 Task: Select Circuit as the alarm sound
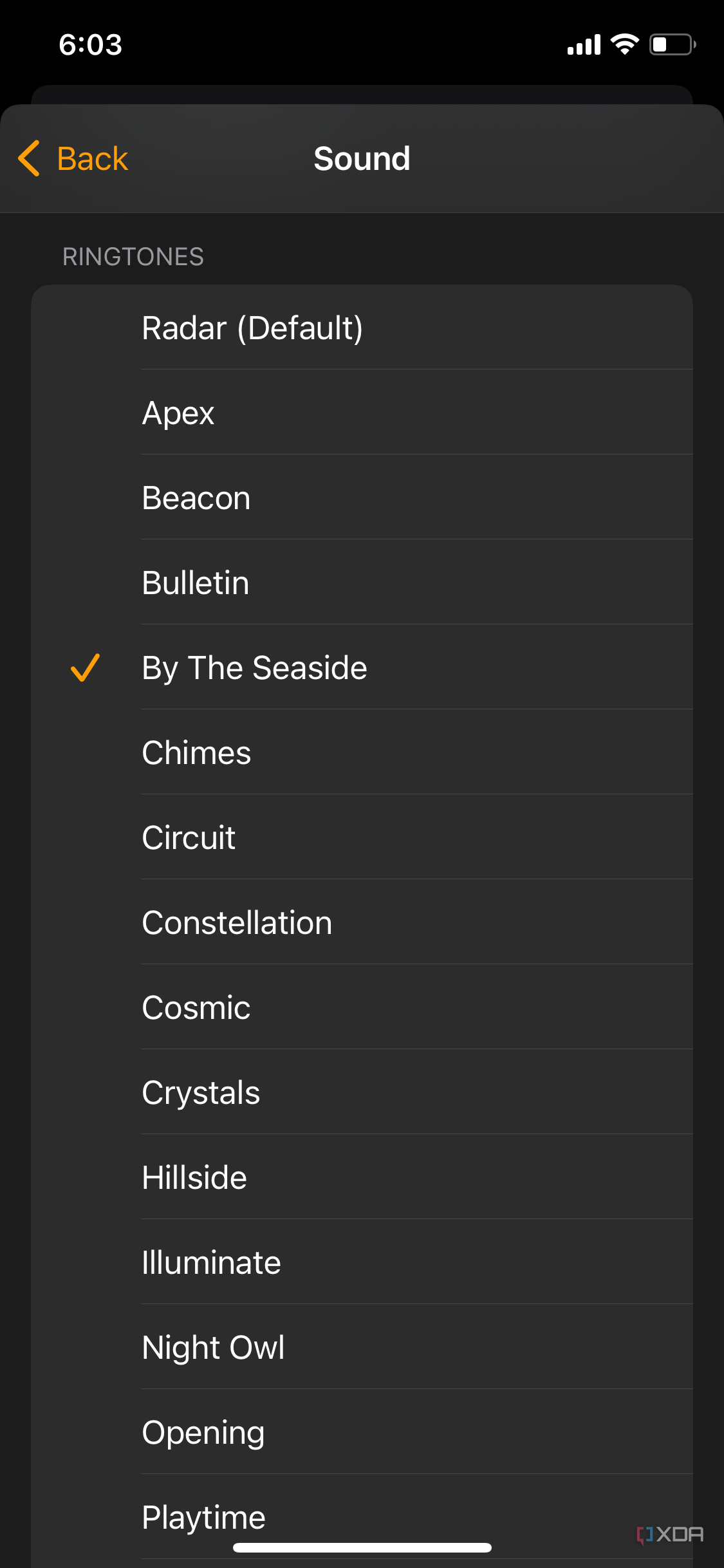tap(189, 838)
